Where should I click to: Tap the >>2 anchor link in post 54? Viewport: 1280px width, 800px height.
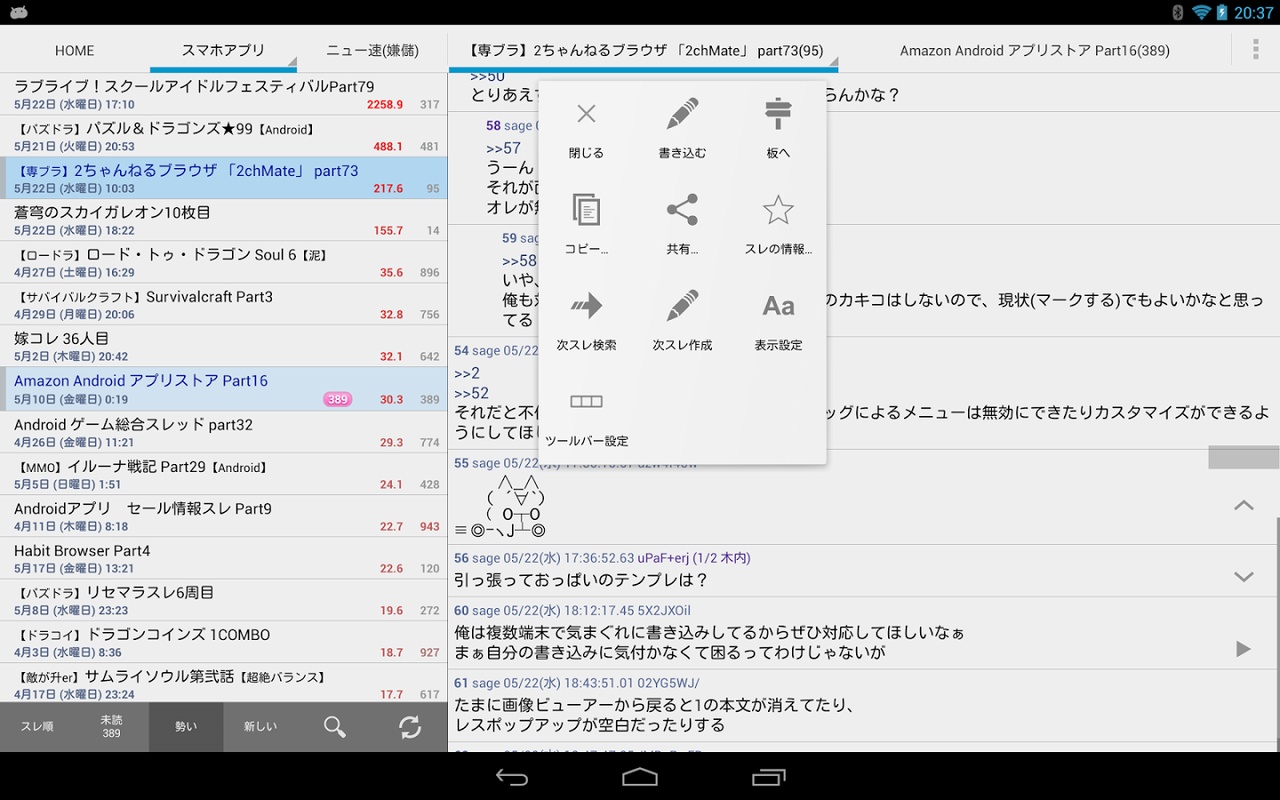pyautogui.click(x=467, y=373)
